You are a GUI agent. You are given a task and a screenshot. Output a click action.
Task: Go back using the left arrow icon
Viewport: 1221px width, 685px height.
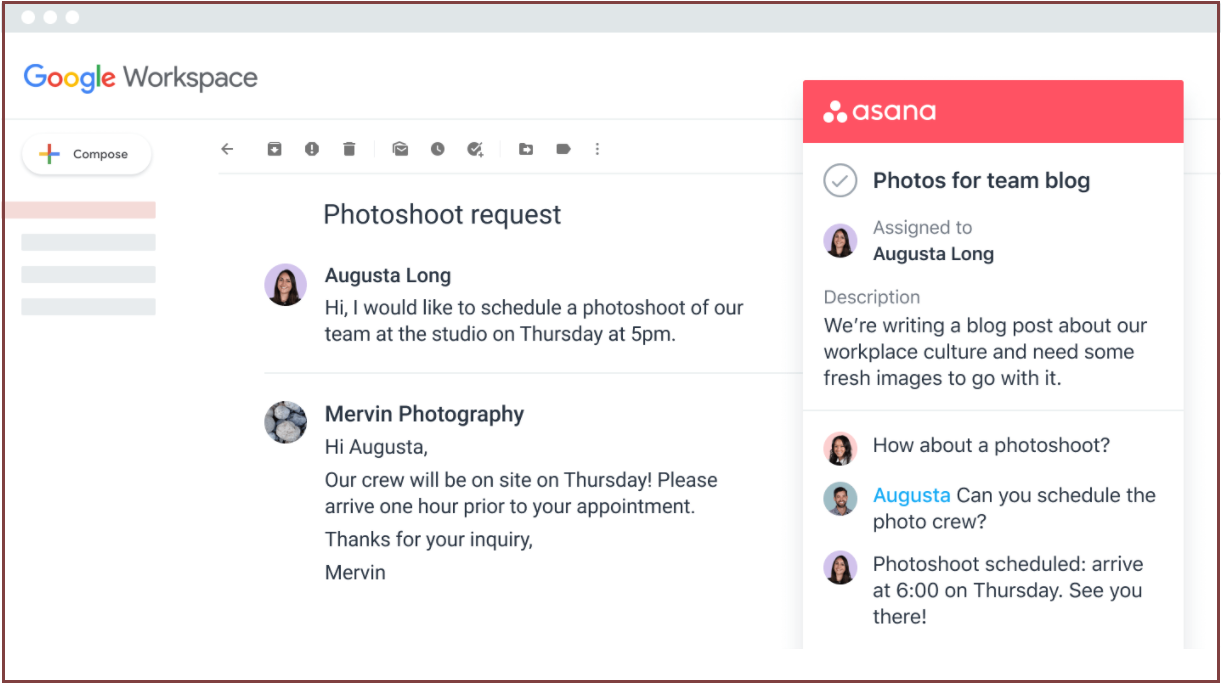tap(227, 149)
